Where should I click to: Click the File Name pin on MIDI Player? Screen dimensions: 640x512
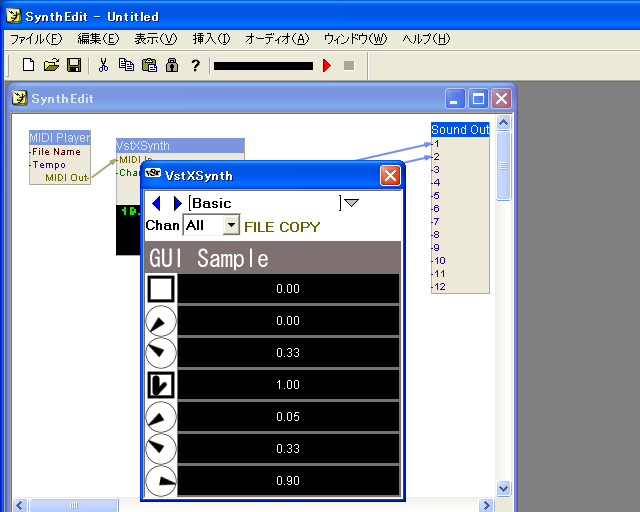tap(56, 151)
